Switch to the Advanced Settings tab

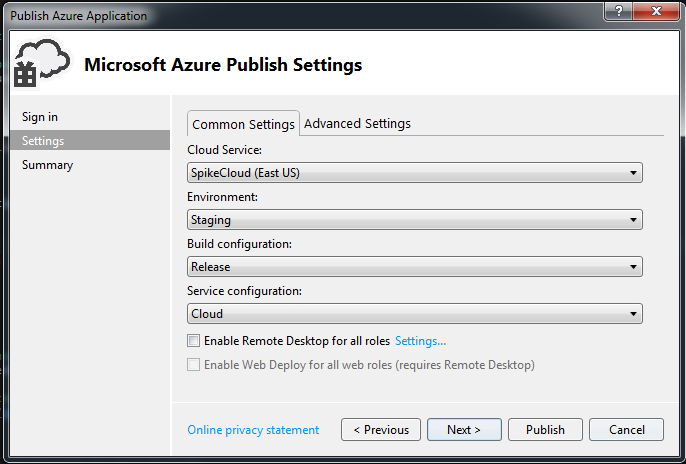click(357, 124)
